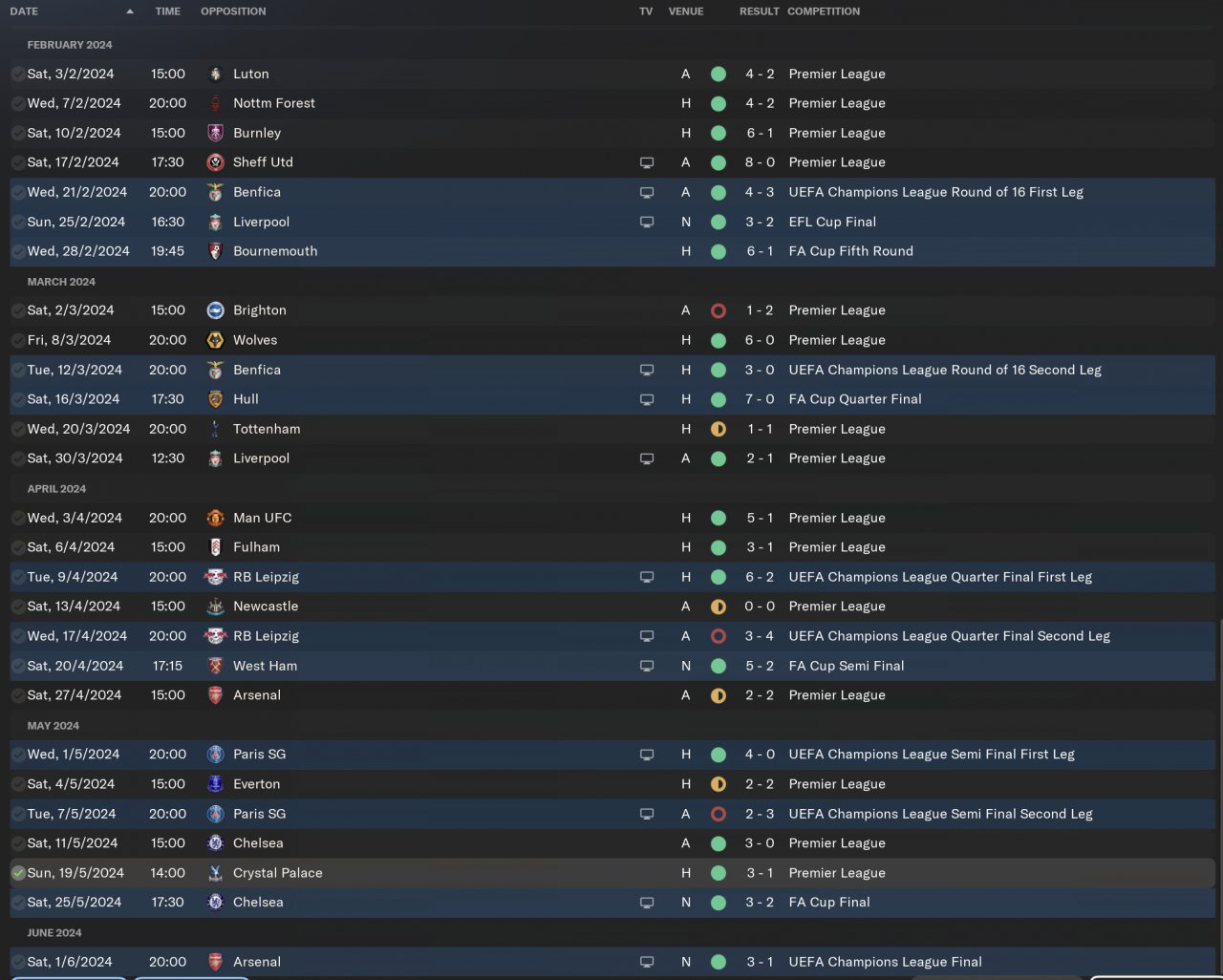Select the Newcastle club crest
Viewport: 1223px width, 980px height.
click(215, 607)
